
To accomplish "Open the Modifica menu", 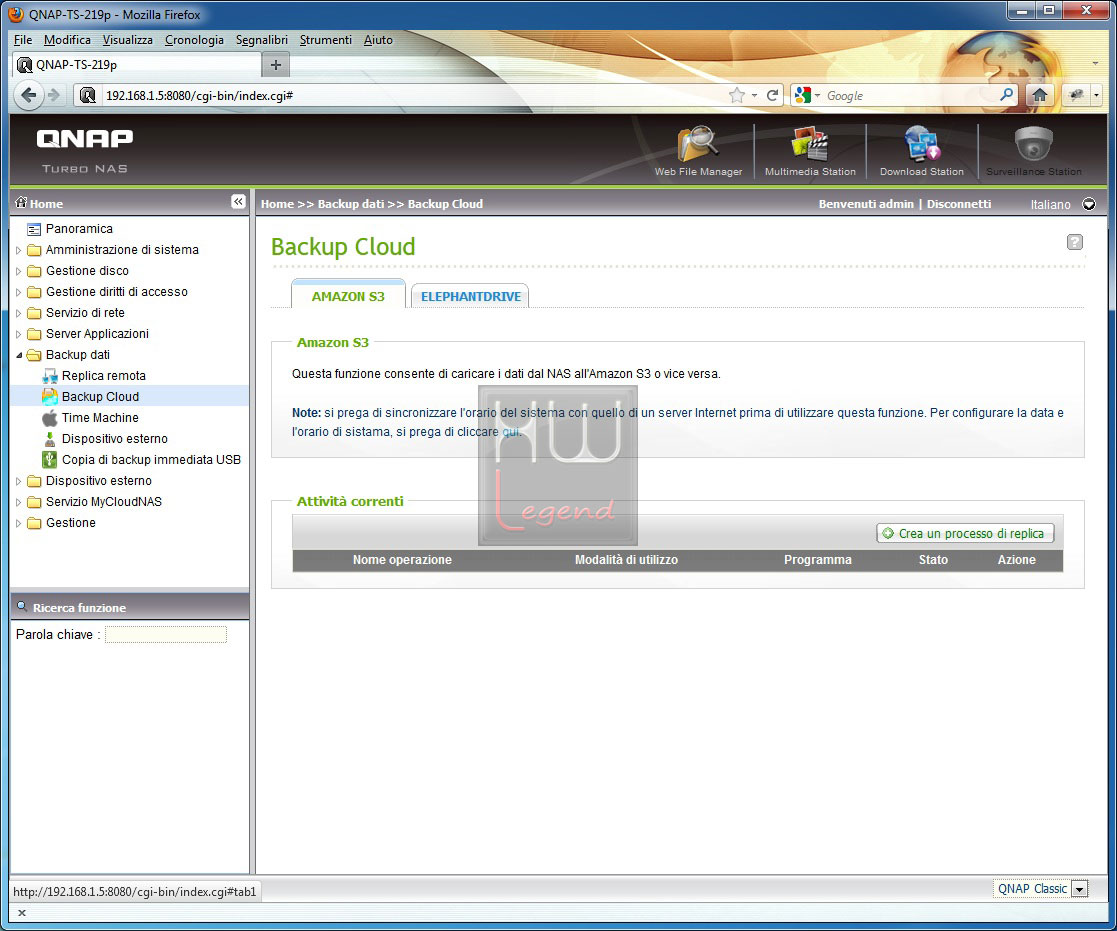I will (67, 40).
